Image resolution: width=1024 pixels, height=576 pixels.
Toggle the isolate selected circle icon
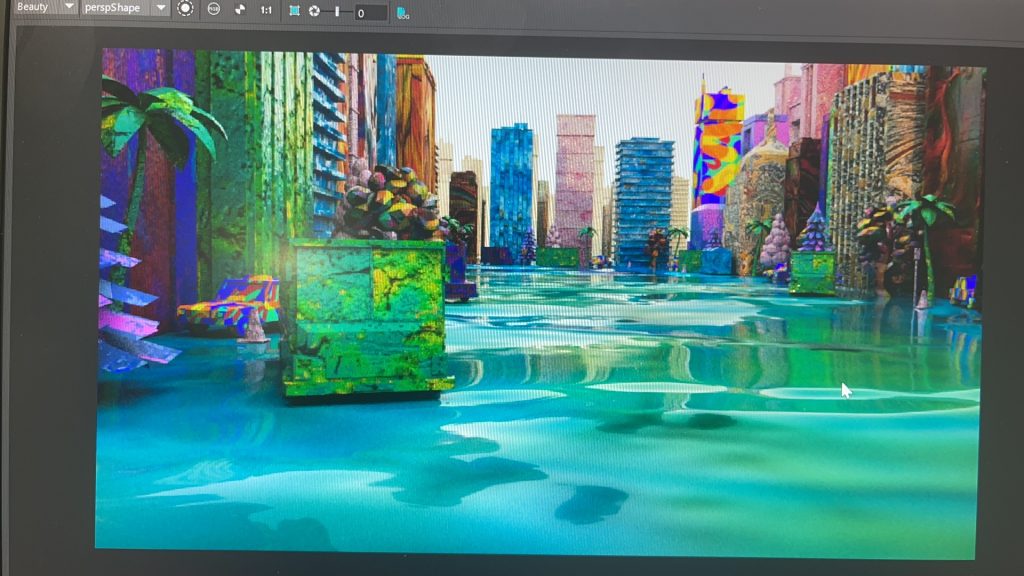tap(185, 8)
